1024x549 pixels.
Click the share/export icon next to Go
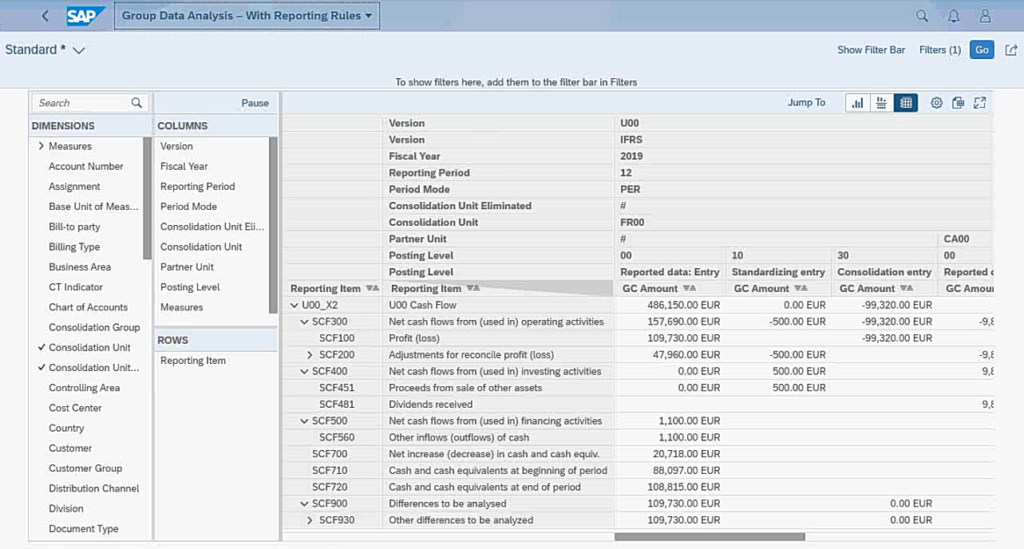pos(1011,50)
